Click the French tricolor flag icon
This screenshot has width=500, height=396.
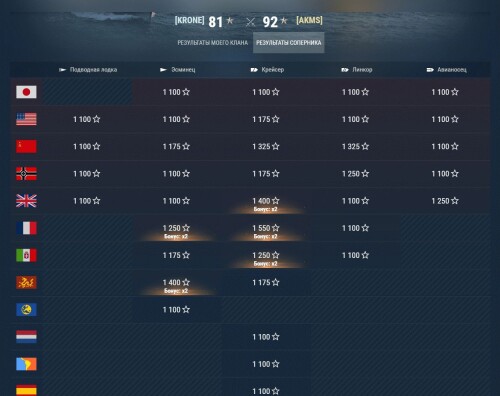pyautogui.click(x=26, y=228)
